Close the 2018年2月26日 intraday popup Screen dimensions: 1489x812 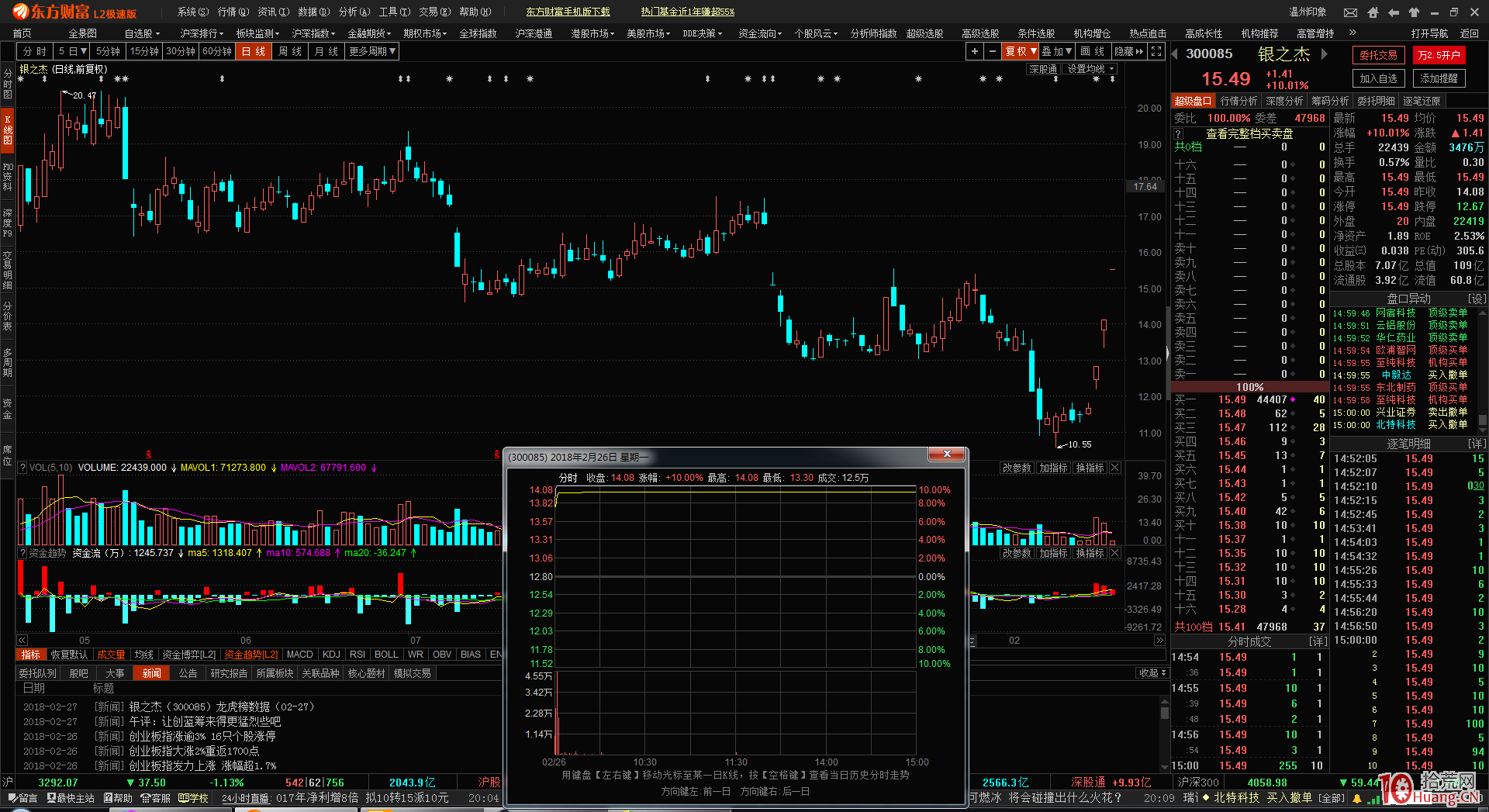pos(947,454)
